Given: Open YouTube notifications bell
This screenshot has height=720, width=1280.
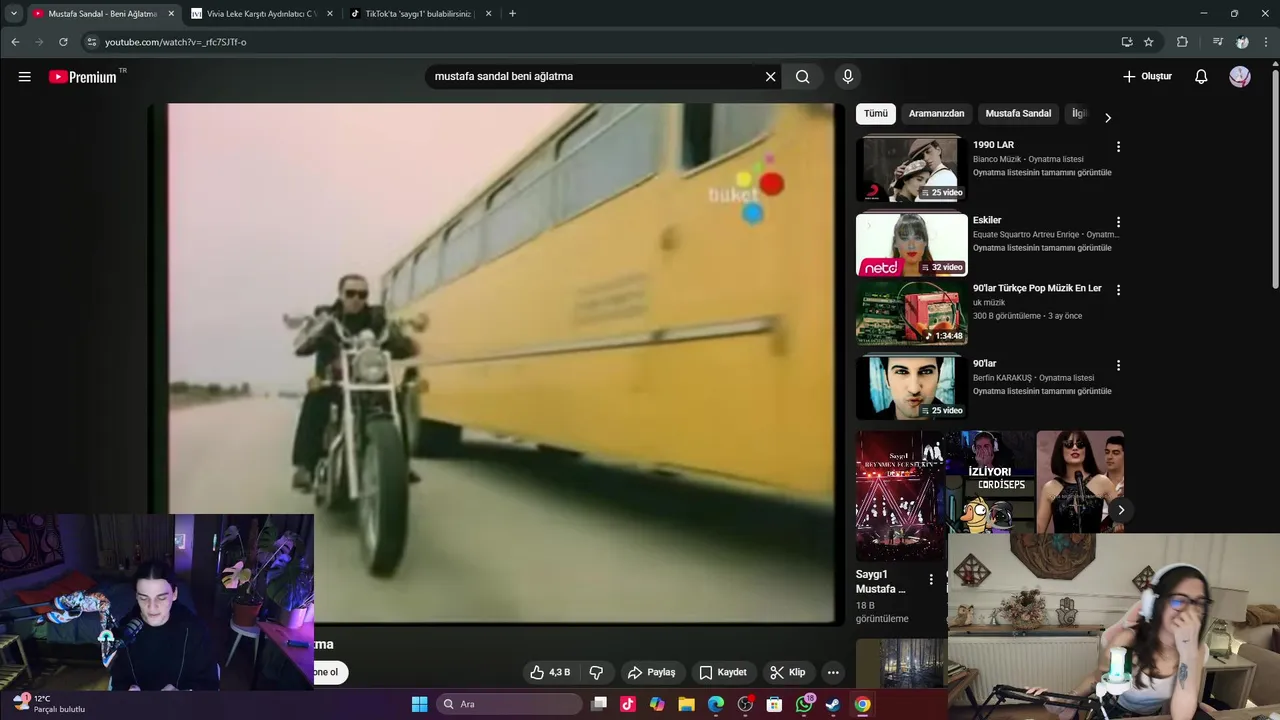Looking at the screenshot, I should coord(1201,76).
